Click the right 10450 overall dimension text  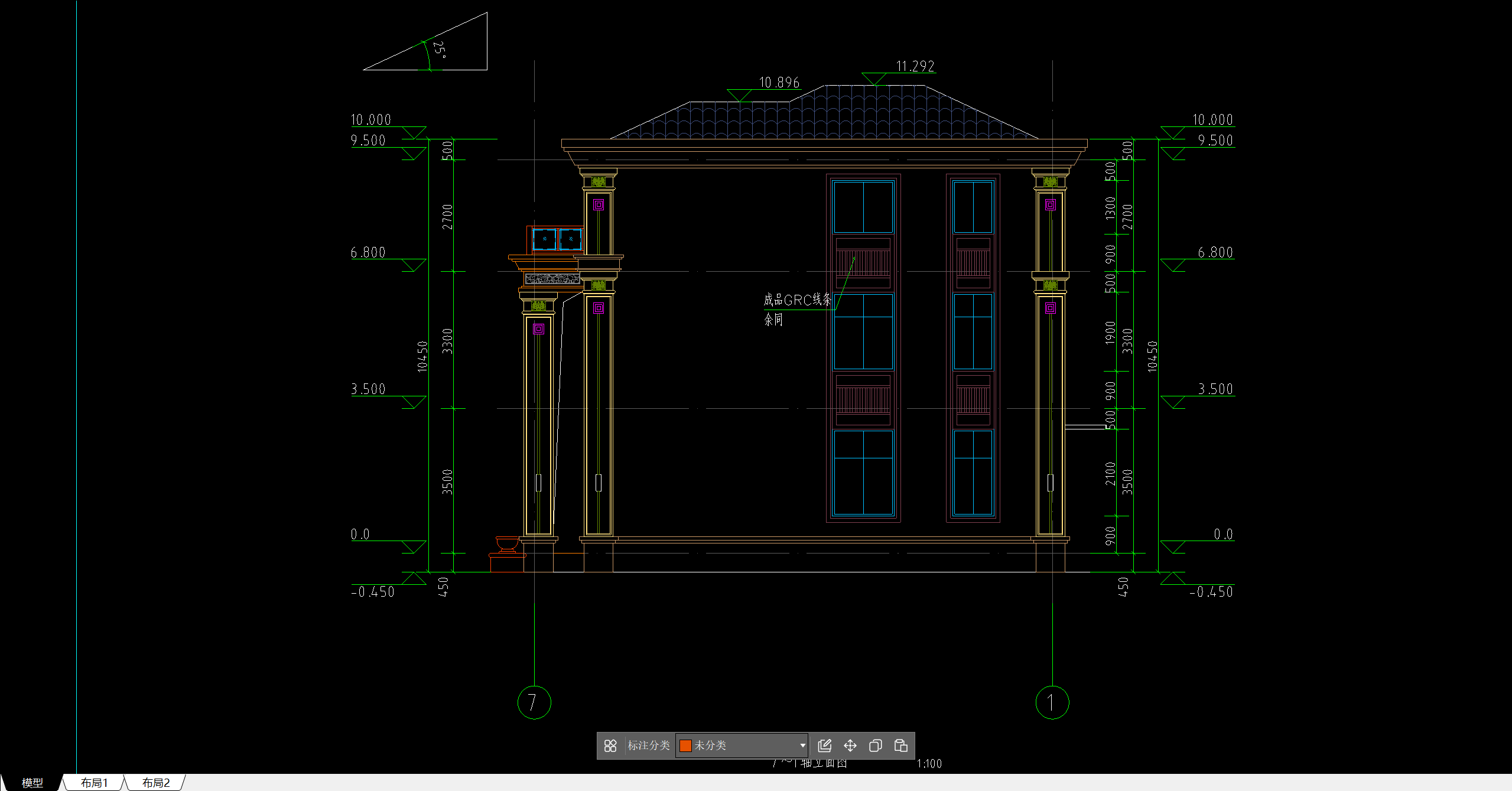coord(1152,356)
